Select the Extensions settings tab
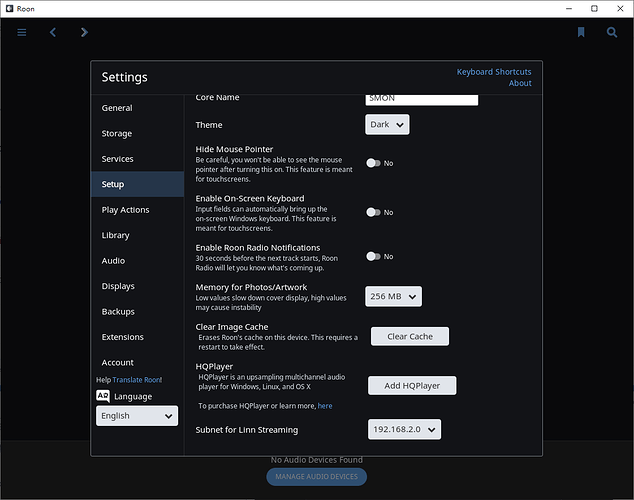The image size is (634, 500). [x=137, y=337]
